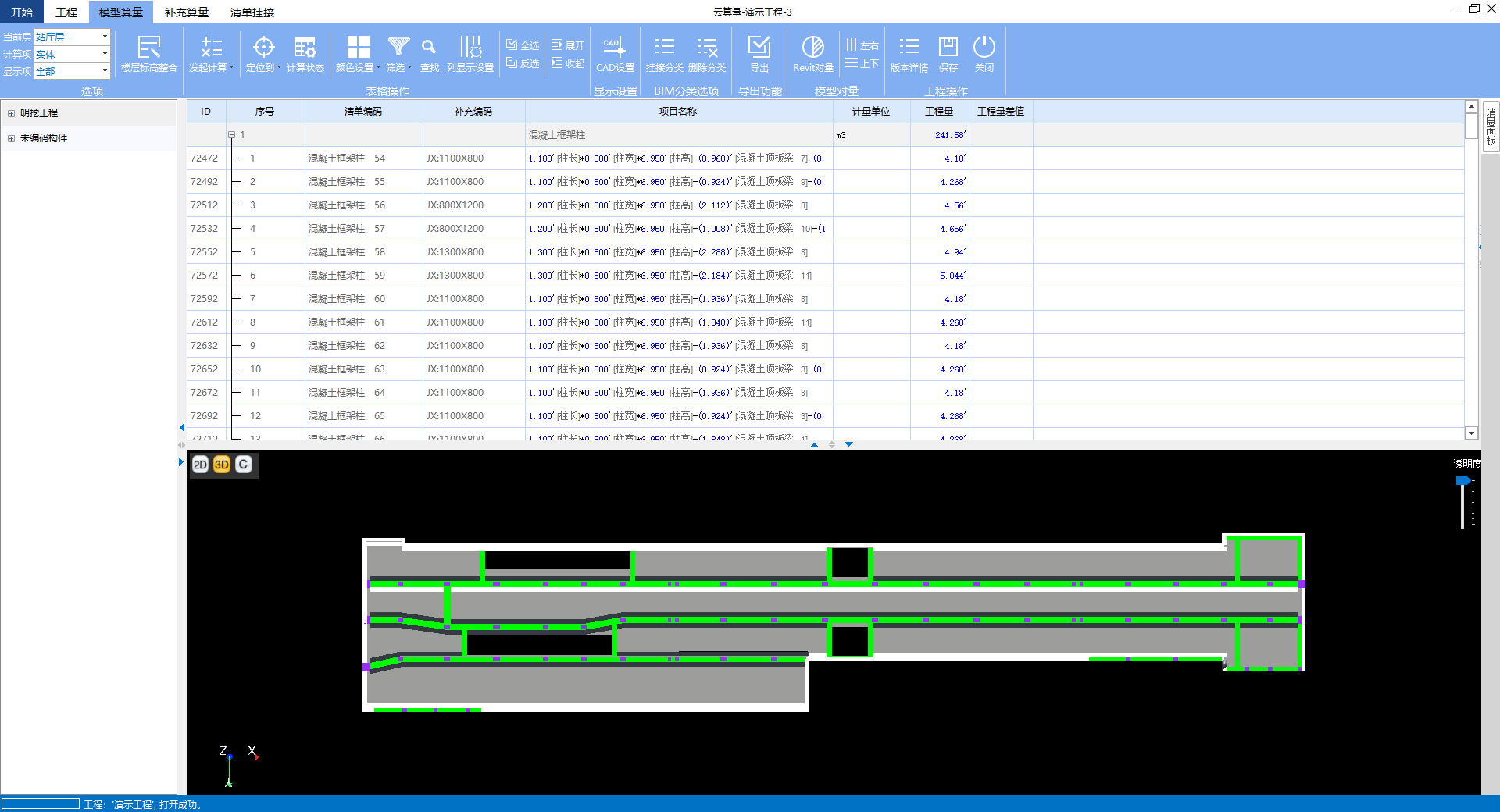
Task: Launch Revit对量 comparison tool
Action: [812, 48]
